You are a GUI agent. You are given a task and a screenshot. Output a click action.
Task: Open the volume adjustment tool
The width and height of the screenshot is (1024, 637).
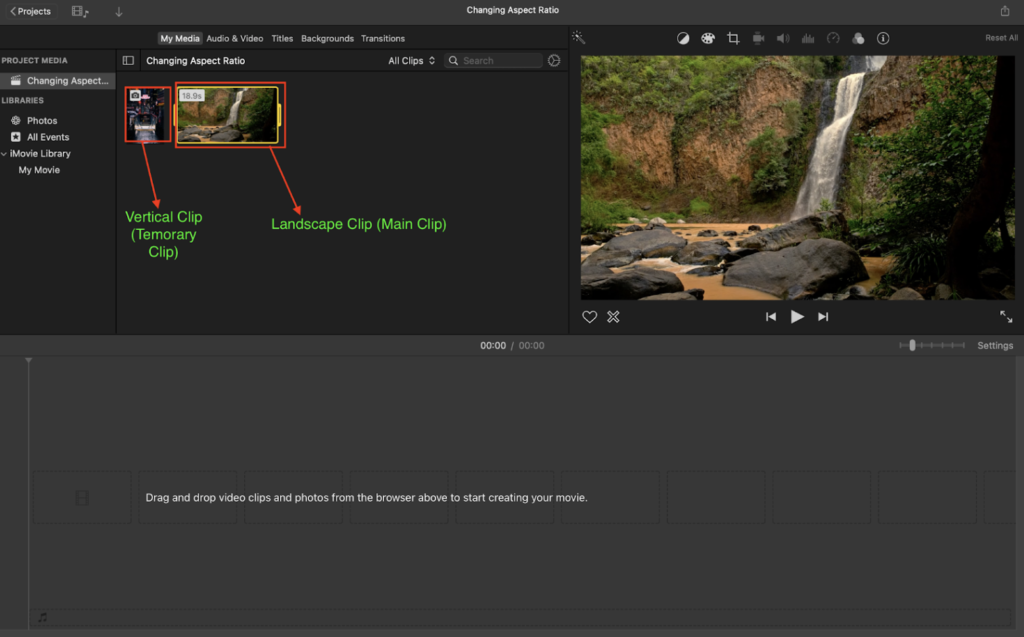[x=783, y=38]
